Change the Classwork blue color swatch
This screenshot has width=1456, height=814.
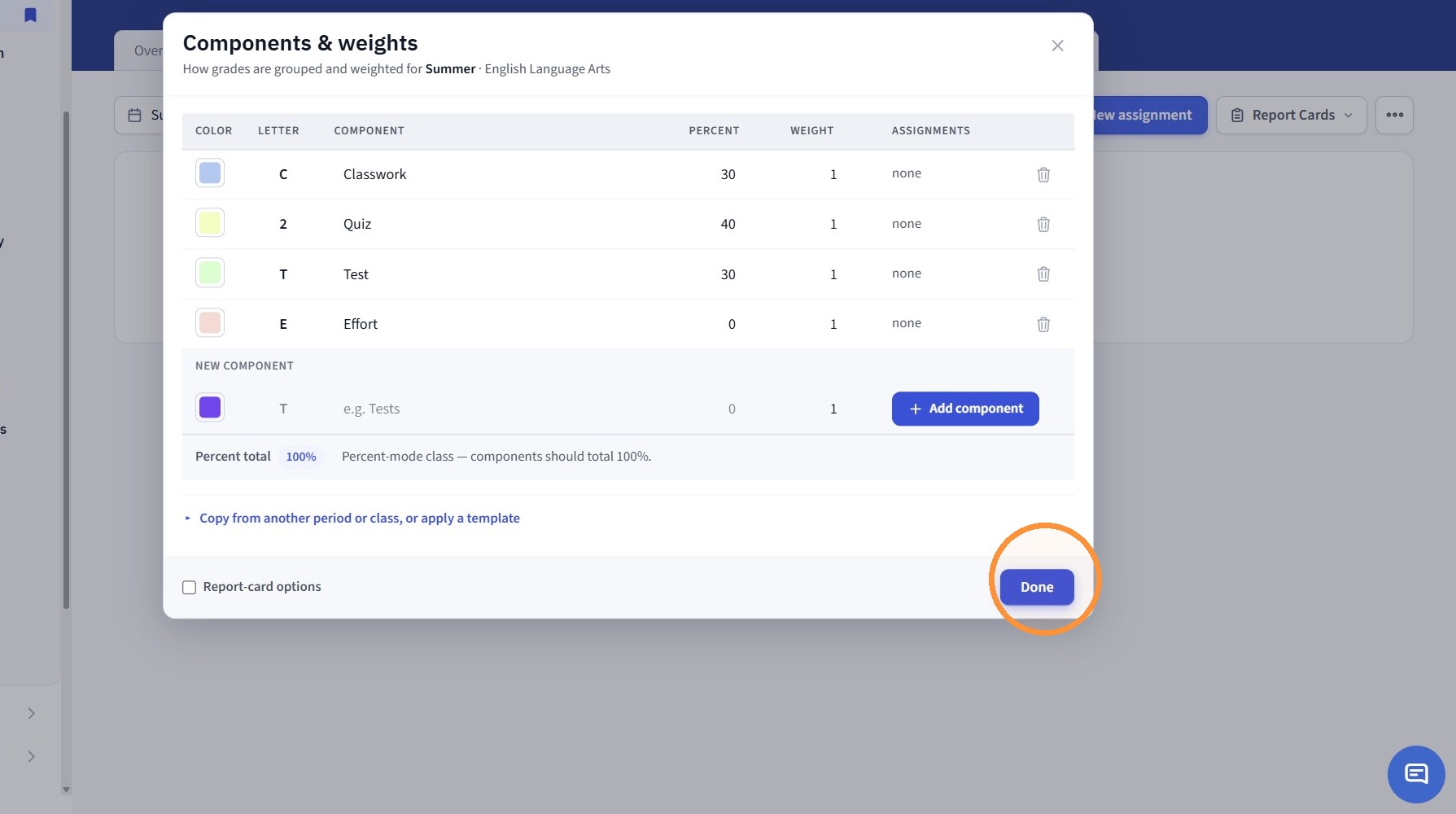[210, 173]
